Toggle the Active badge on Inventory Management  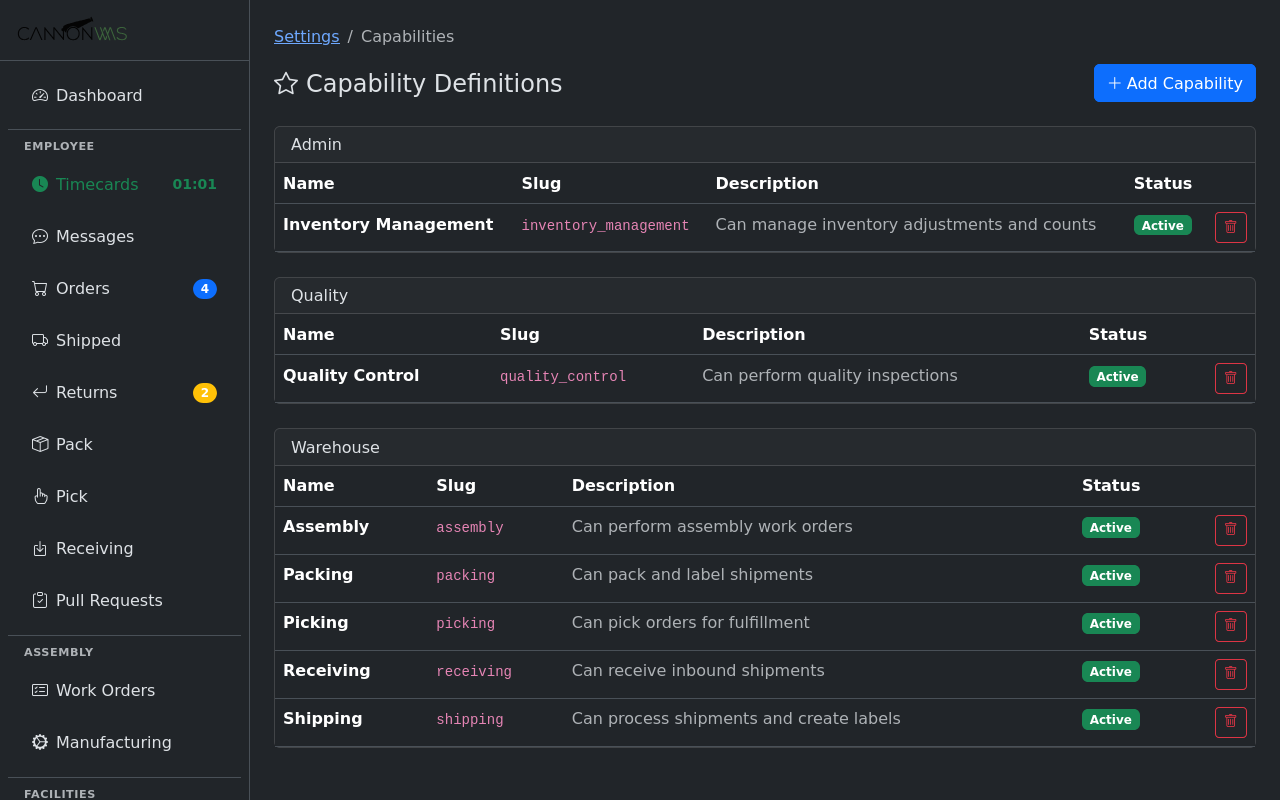pos(1162,226)
